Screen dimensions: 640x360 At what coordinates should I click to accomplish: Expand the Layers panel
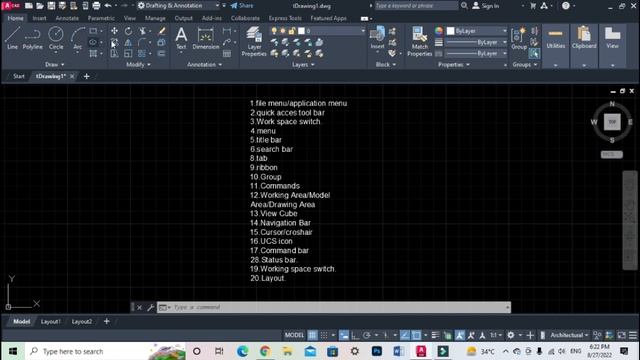tap(303, 64)
